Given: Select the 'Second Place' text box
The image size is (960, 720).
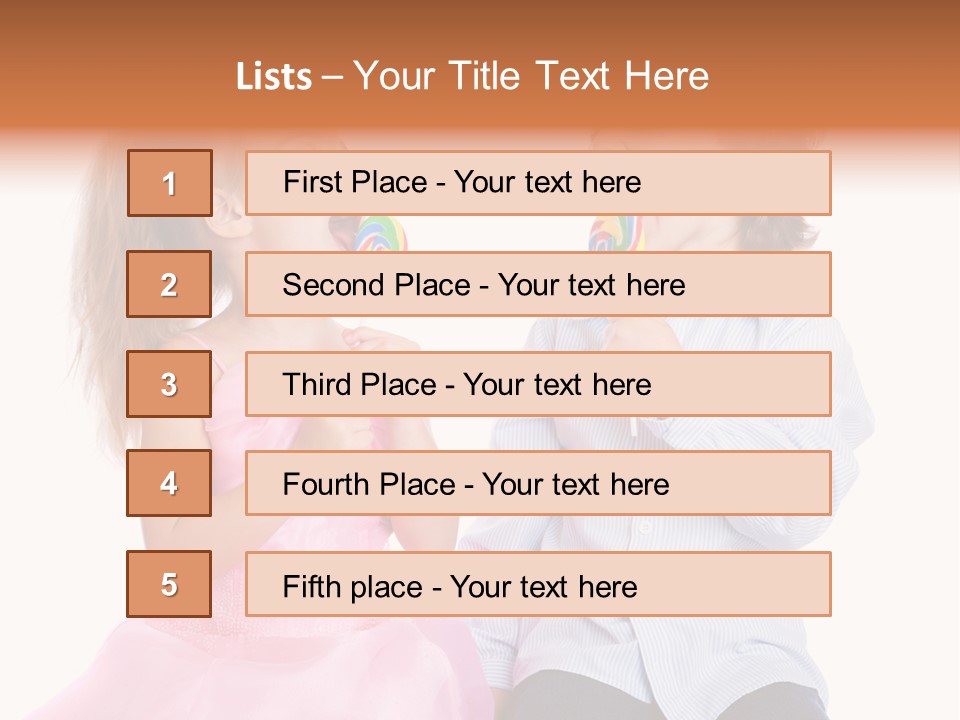Looking at the screenshot, I should (538, 284).
